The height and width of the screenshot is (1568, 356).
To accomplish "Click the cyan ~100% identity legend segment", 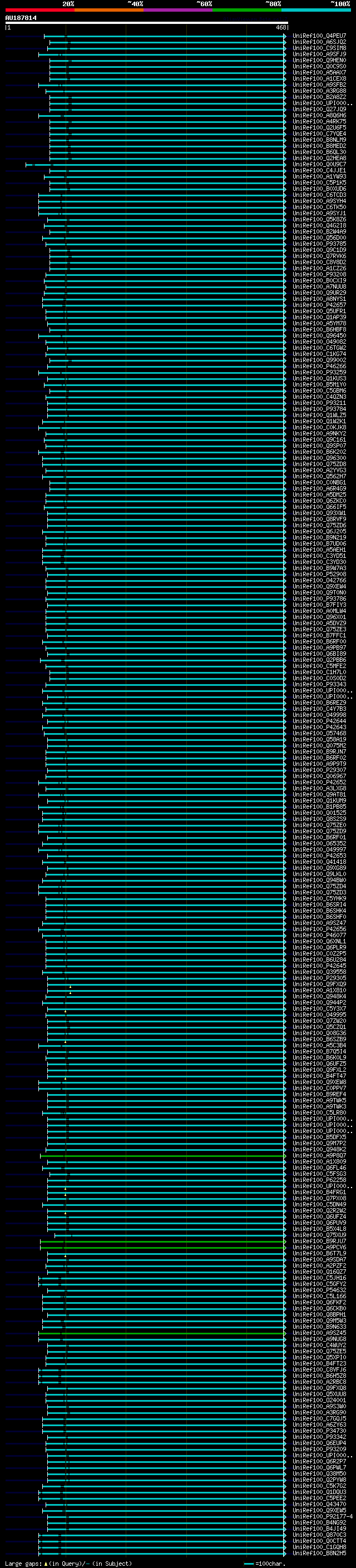I will click(316, 10).
